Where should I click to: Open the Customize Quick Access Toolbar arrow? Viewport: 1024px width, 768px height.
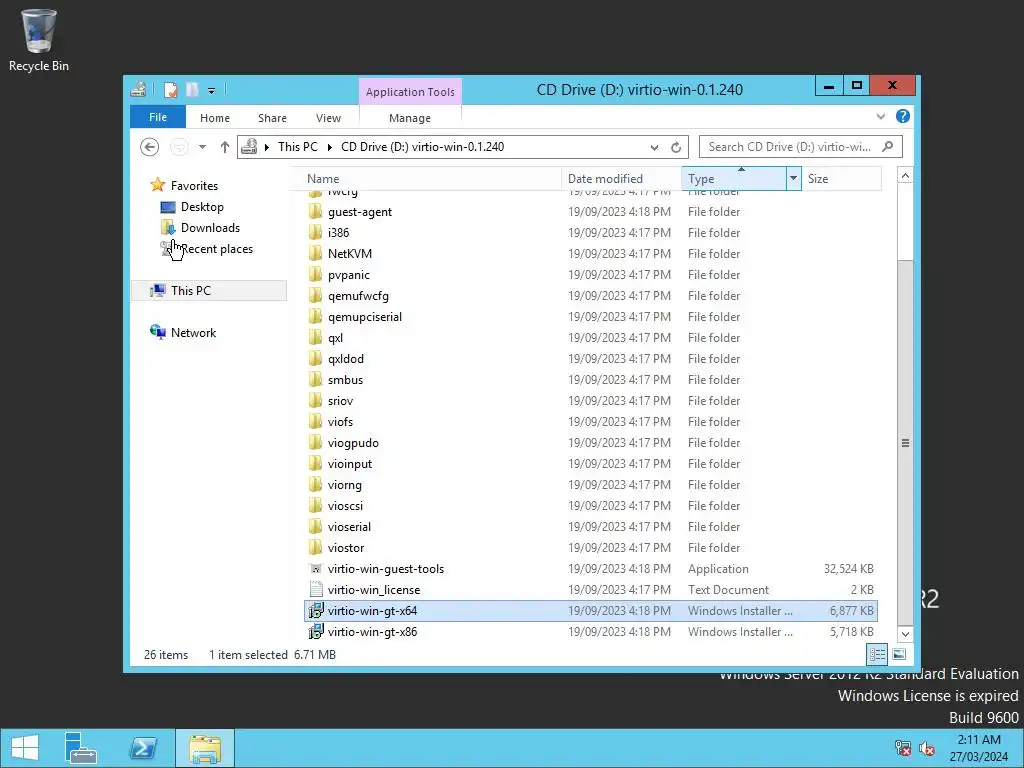tap(212, 91)
